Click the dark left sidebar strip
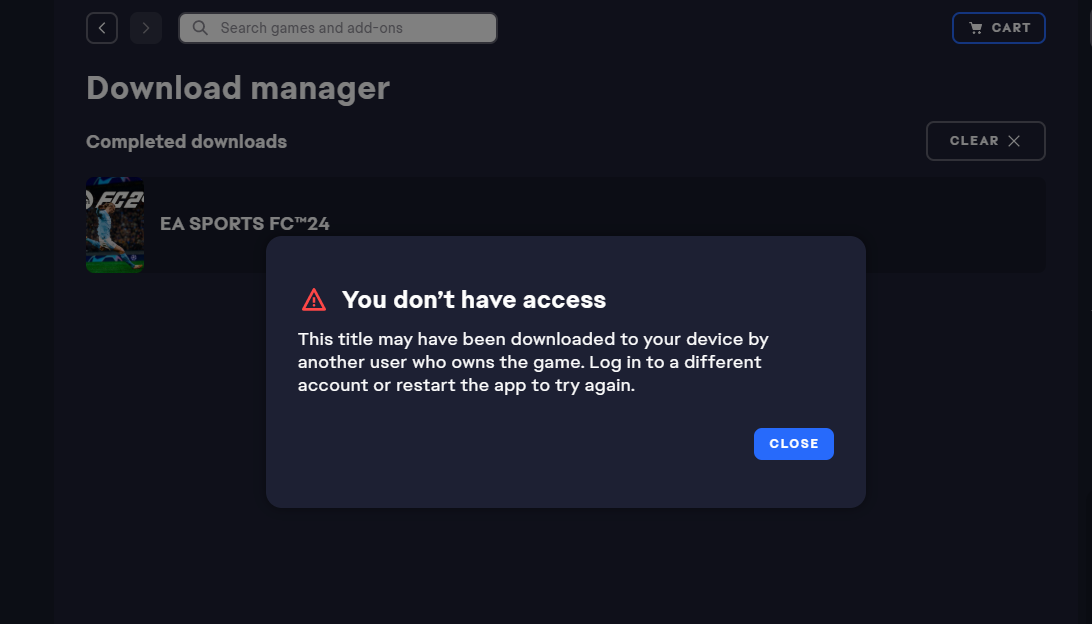Viewport: 1092px width, 624px height. 27,312
